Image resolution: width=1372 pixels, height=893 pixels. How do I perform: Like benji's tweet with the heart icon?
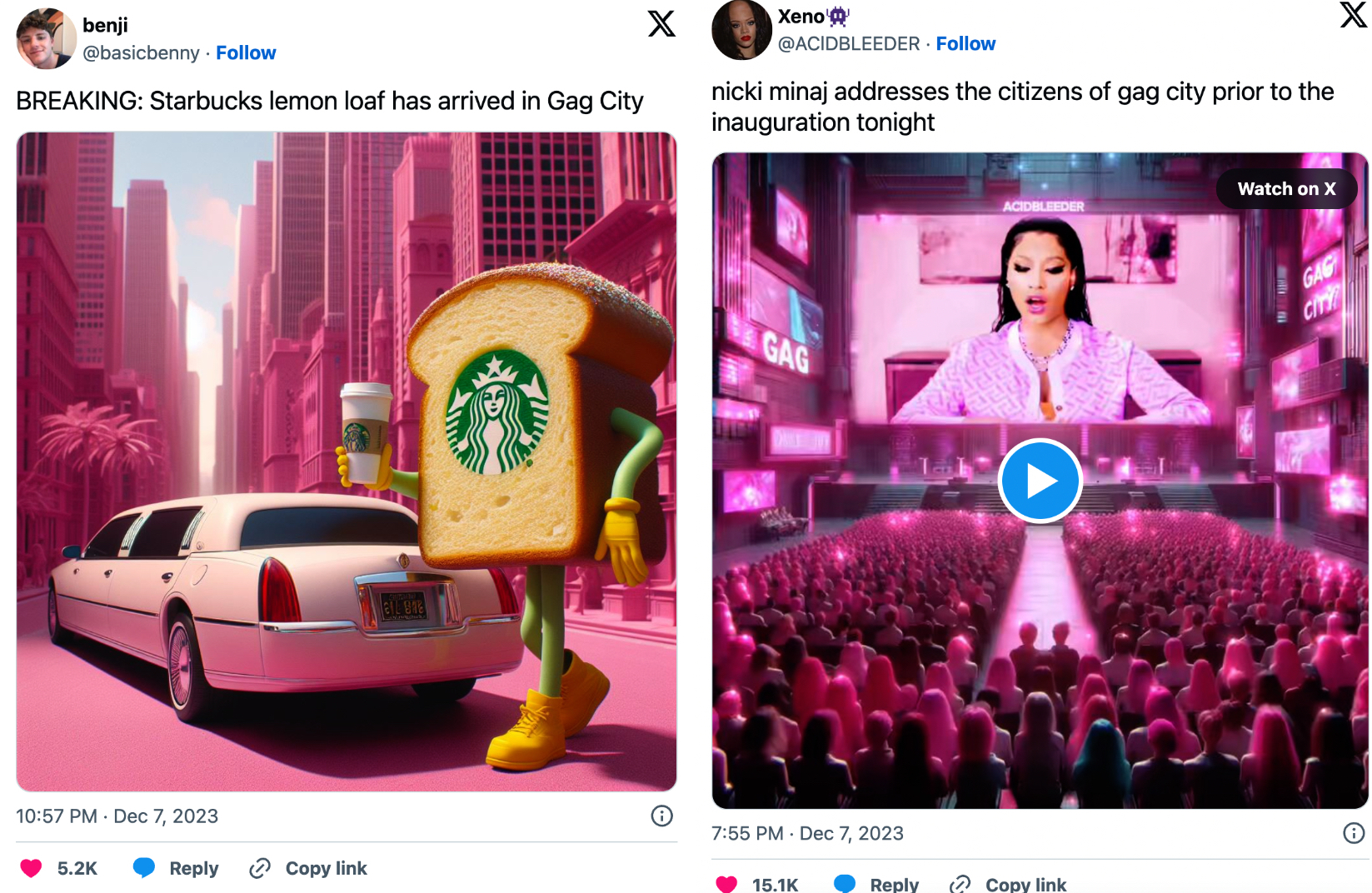click(32, 868)
